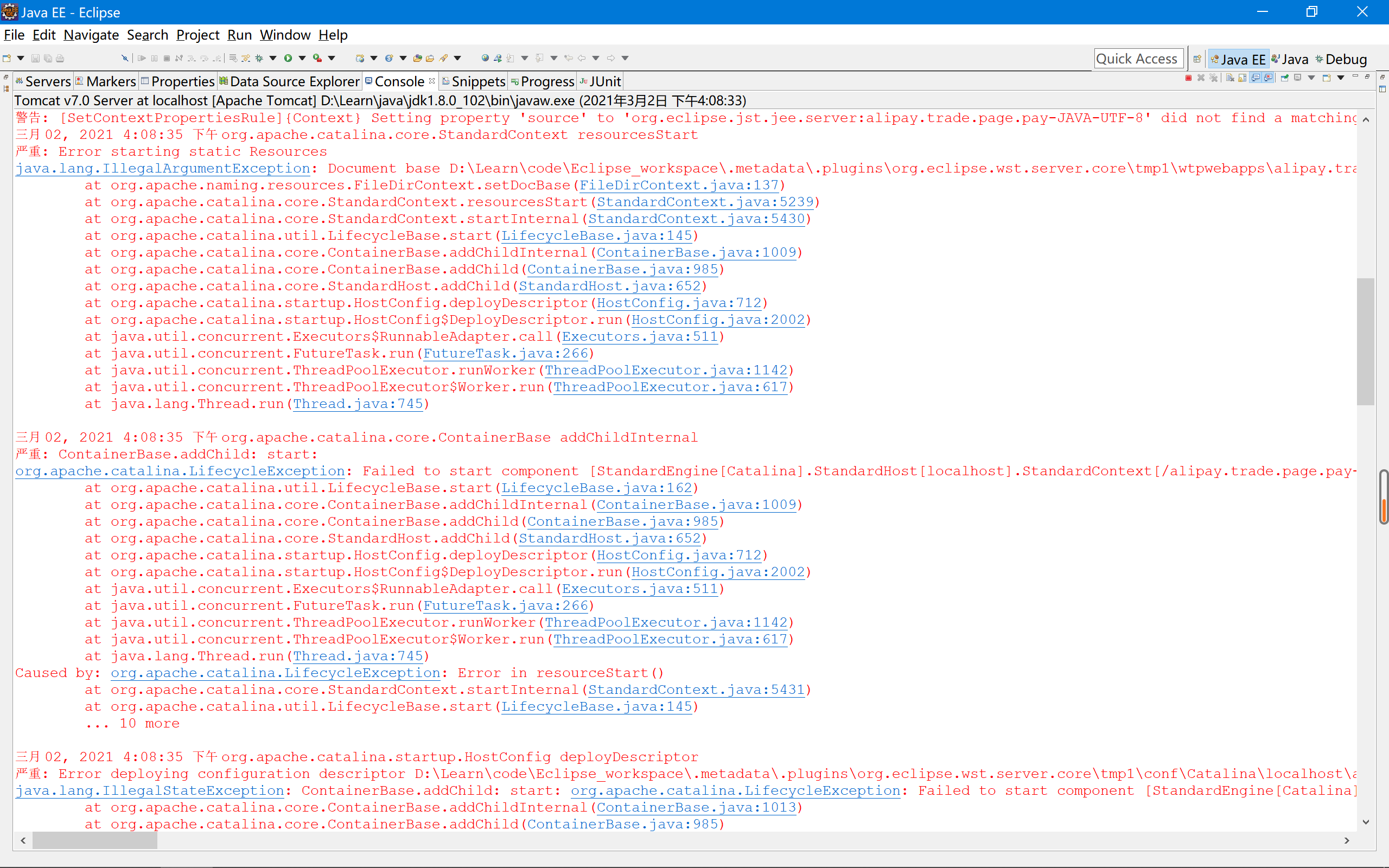1389x868 pixels.
Task: Toggle Skip All Breakpoints in toolbar
Action: 125,59
